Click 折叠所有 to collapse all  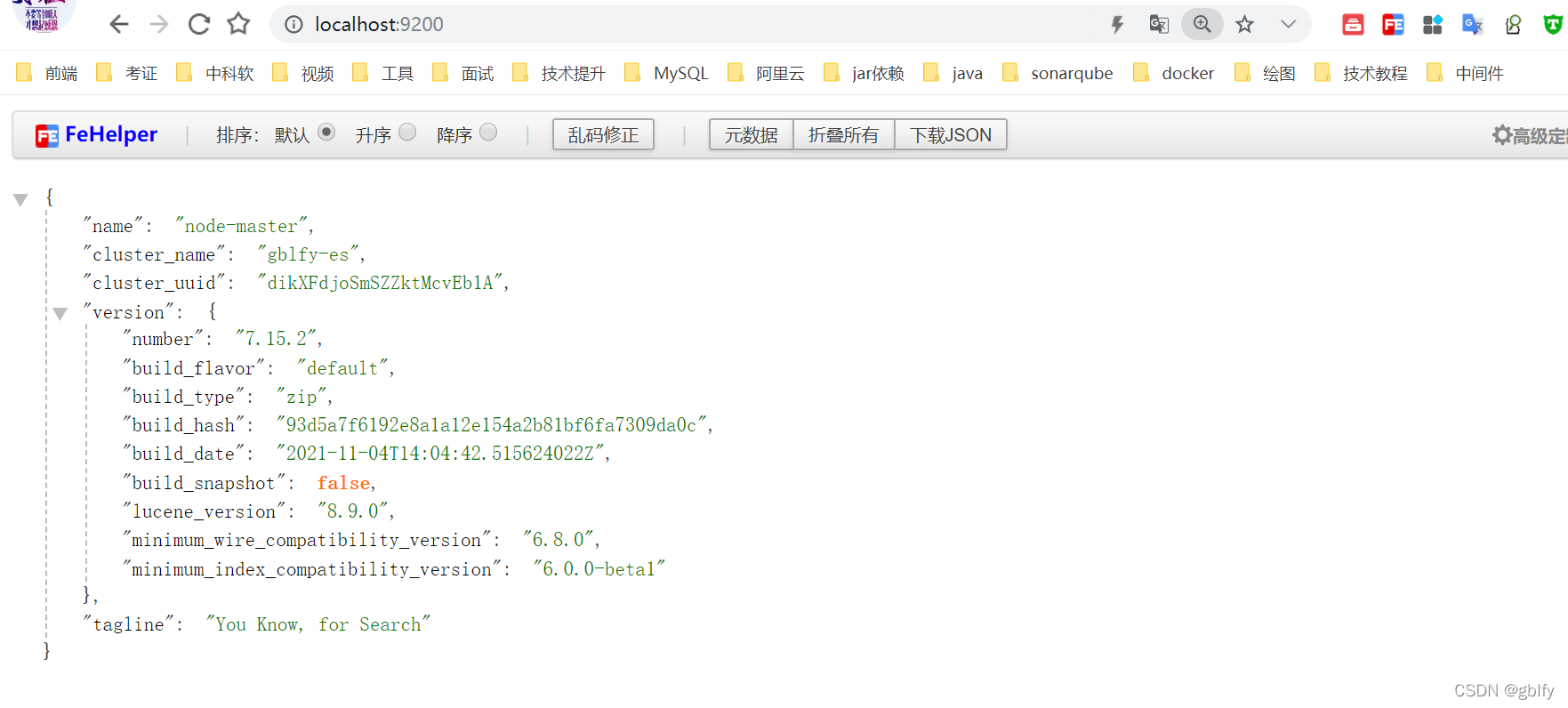[843, 134]
